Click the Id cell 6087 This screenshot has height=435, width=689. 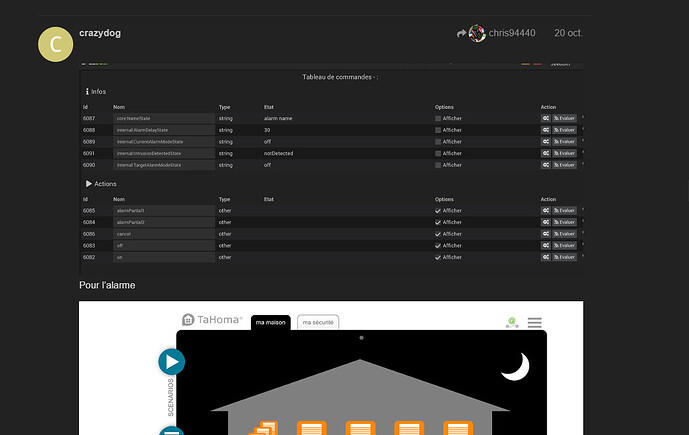pos(89,118)
